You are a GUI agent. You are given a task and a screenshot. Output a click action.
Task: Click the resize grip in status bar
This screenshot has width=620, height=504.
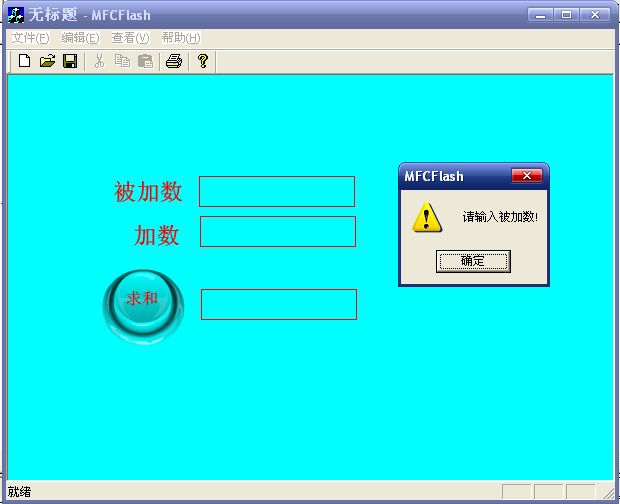[x=608, y=492]
